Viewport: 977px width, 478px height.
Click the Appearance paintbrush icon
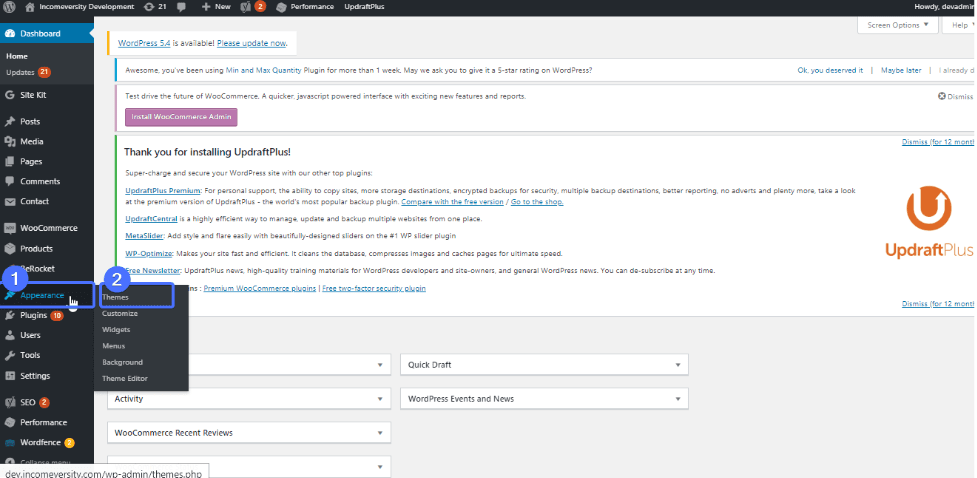tap(9, 295)
